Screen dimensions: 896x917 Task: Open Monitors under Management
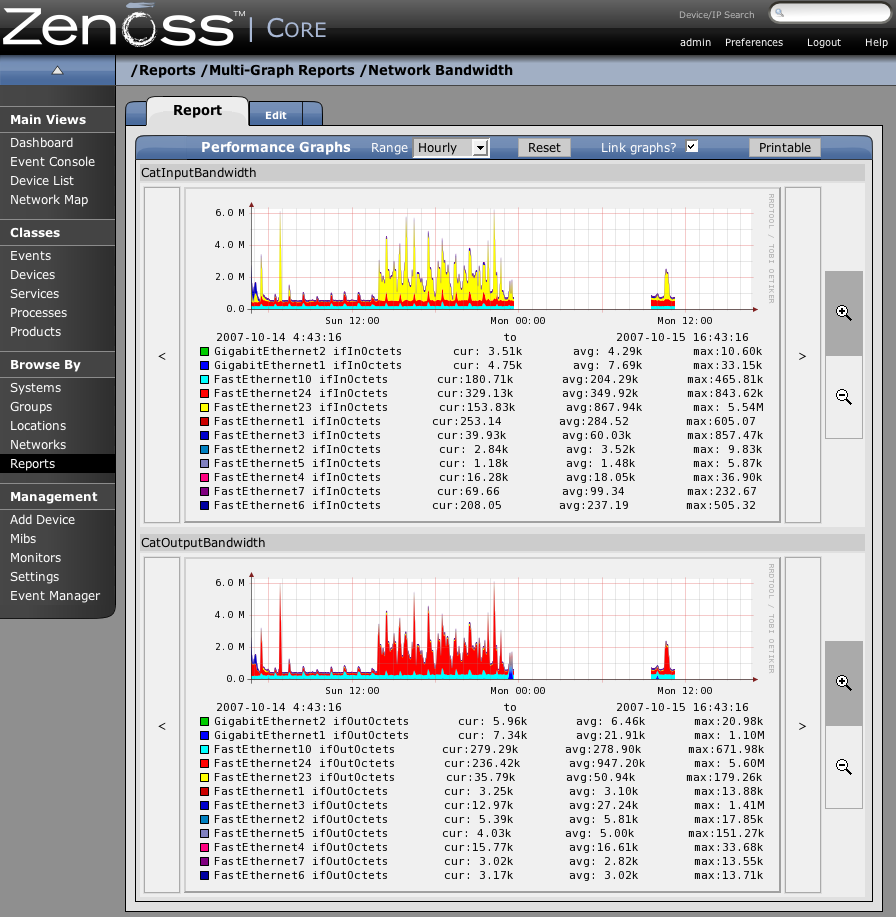35,557
